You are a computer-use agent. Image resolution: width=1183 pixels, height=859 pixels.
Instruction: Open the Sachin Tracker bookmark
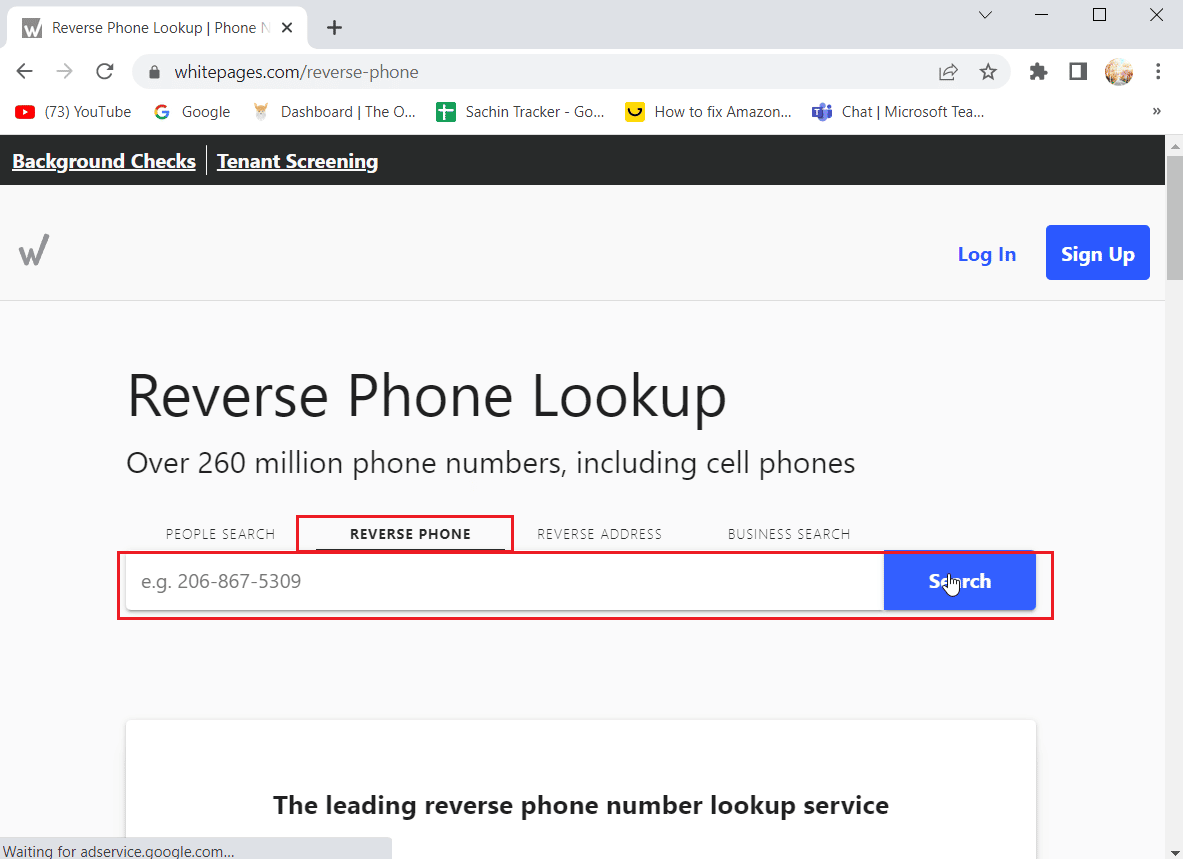click(521, 112)
